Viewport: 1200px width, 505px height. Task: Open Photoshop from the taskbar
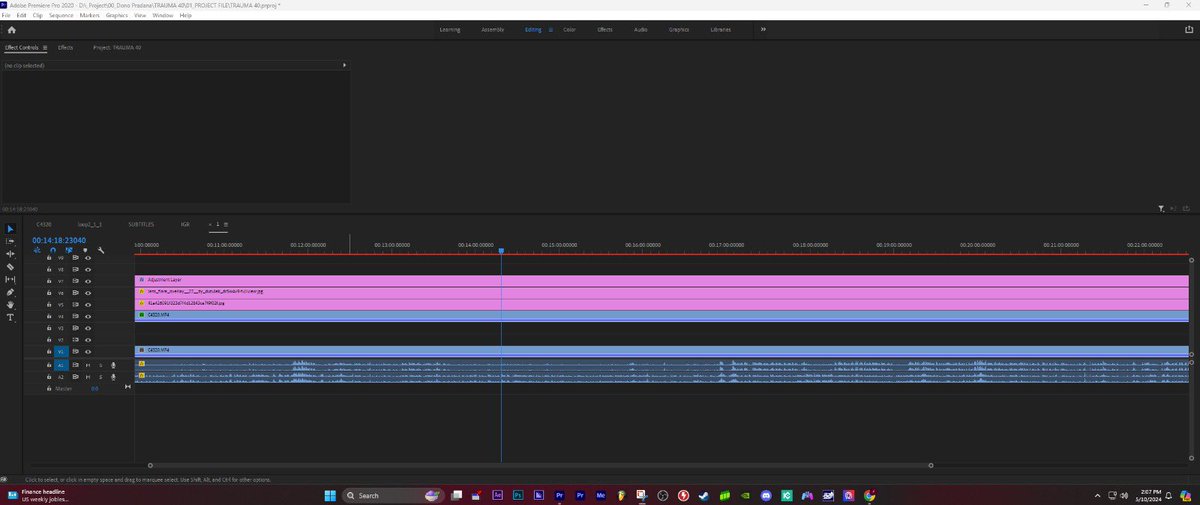[518, 495]
